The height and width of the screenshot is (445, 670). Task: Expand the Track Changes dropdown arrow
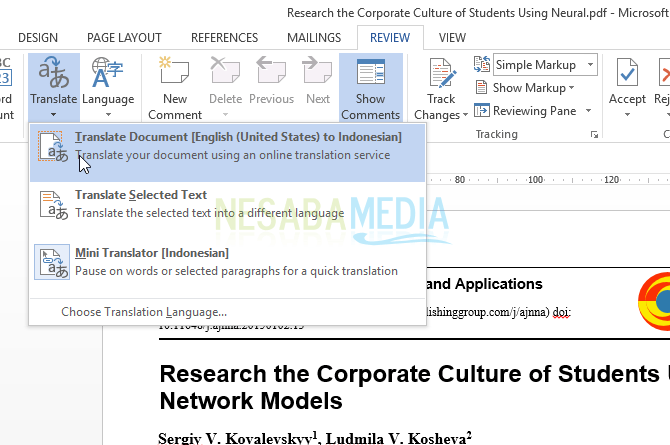point(465,115)
